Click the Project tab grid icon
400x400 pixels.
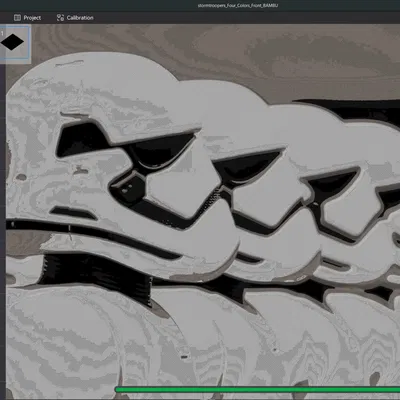[17, 18]
